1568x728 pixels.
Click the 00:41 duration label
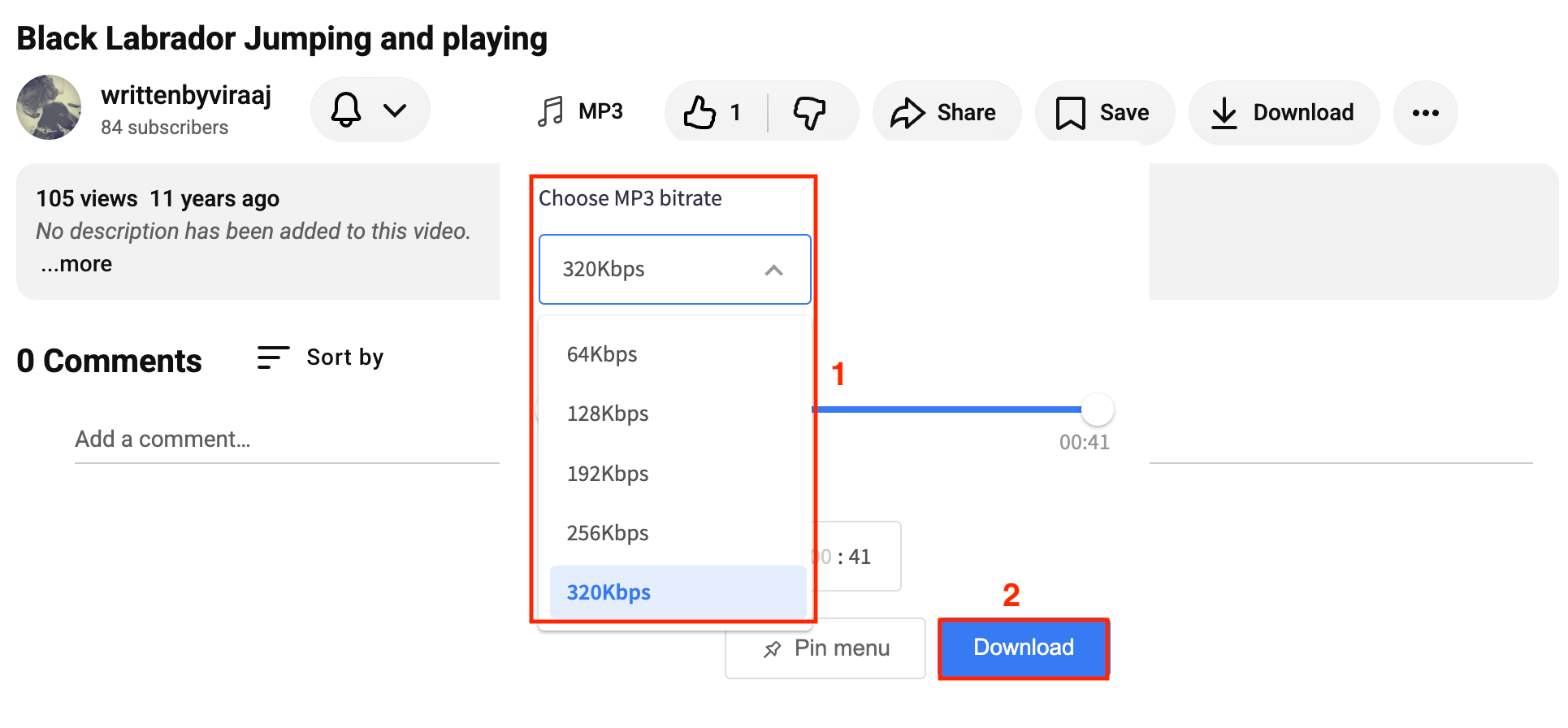1084,443
